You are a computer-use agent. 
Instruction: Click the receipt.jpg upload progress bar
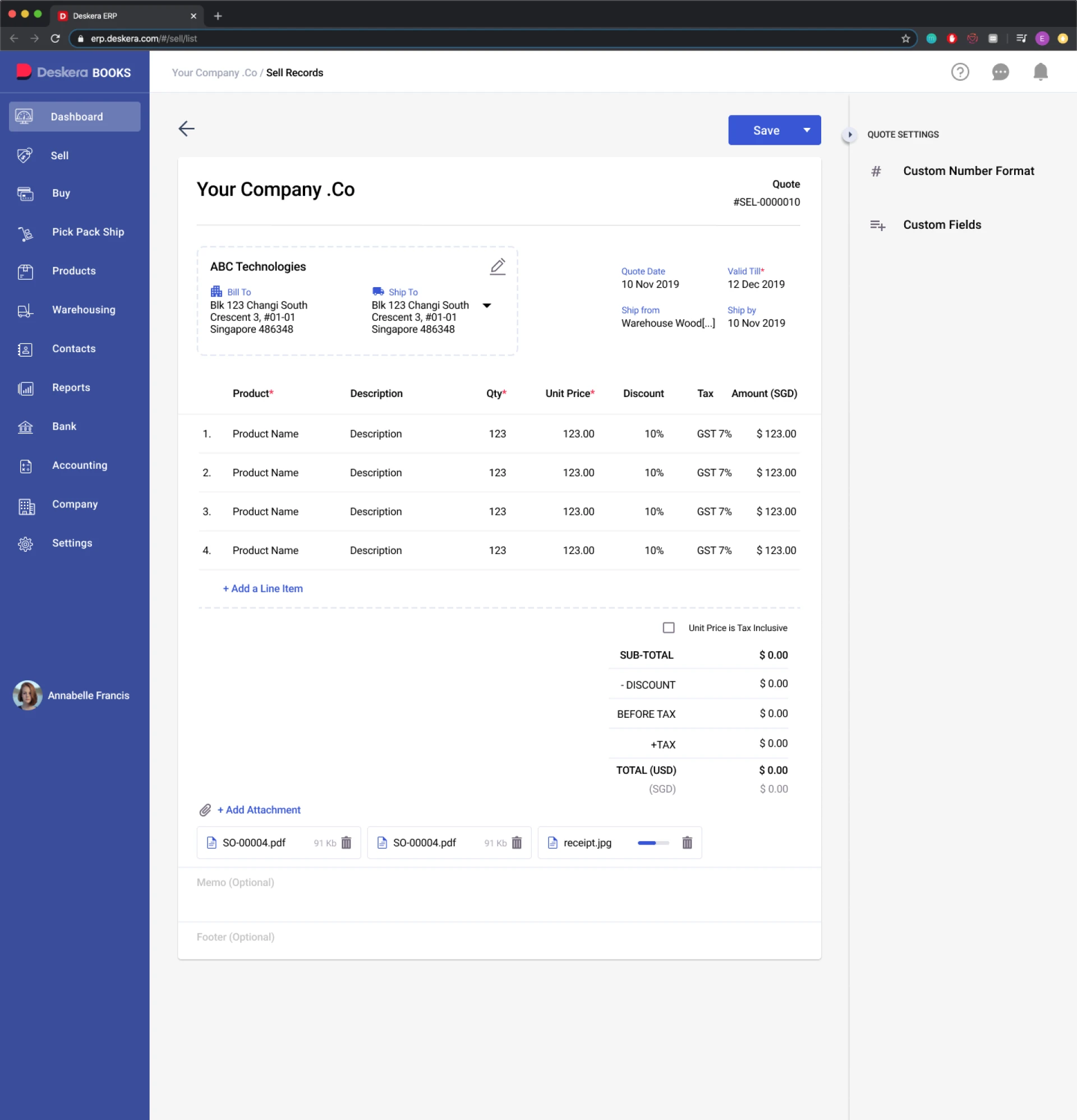(653, 842)
